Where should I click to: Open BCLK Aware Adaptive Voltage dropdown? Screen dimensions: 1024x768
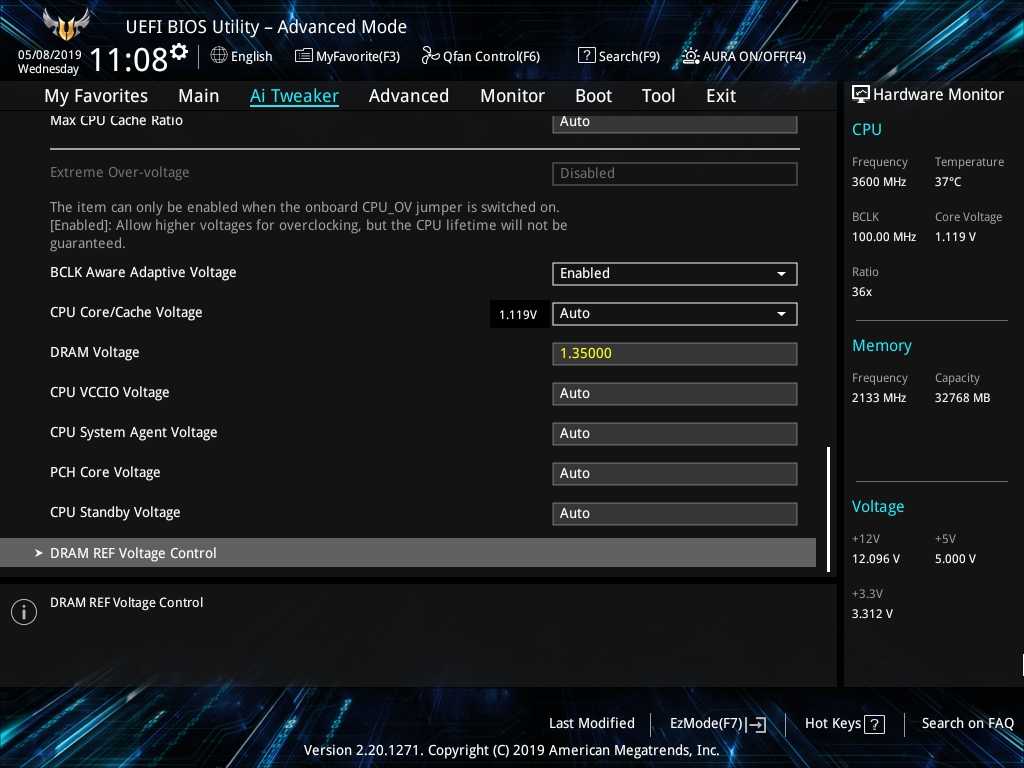tap(674, 273)
